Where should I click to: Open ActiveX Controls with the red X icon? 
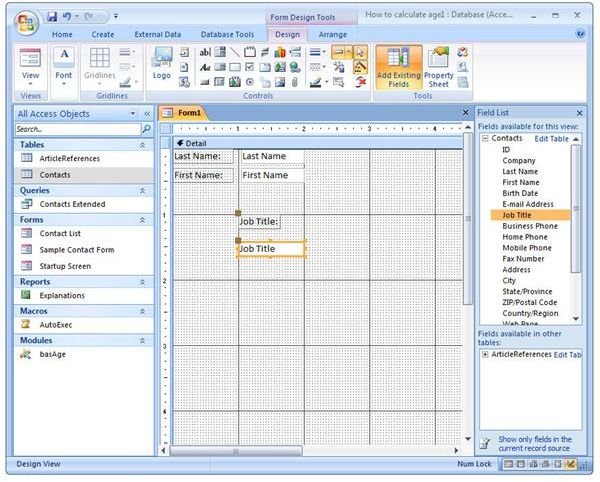tap(360, 82)
